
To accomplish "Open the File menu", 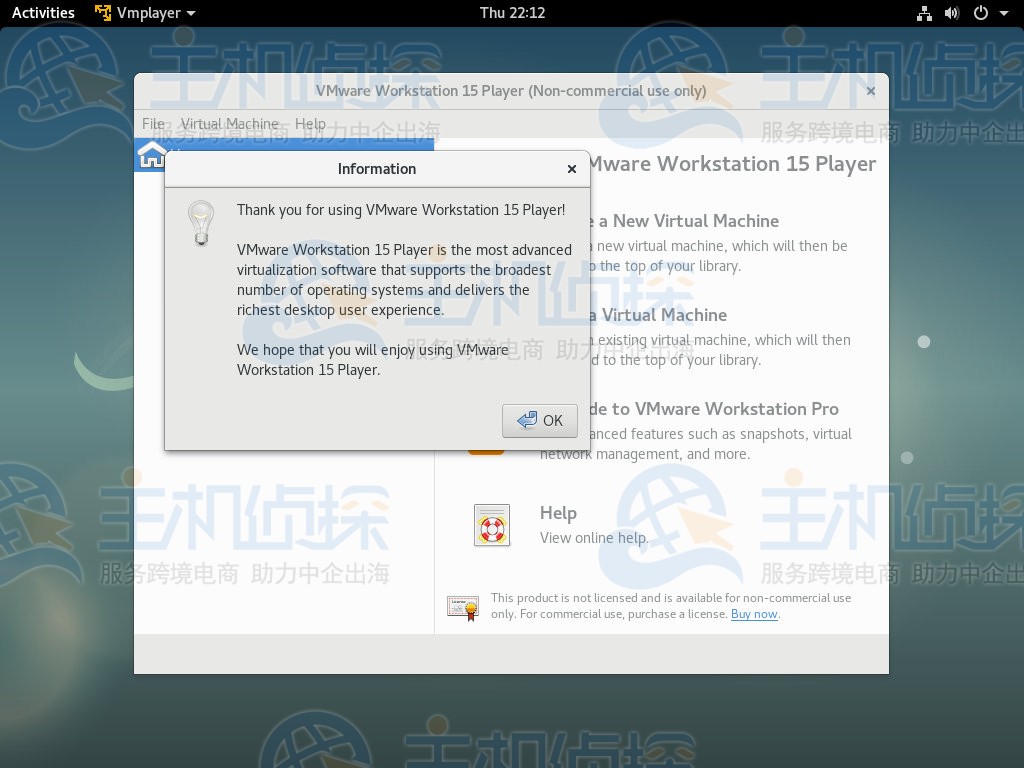I will (152, 123).
